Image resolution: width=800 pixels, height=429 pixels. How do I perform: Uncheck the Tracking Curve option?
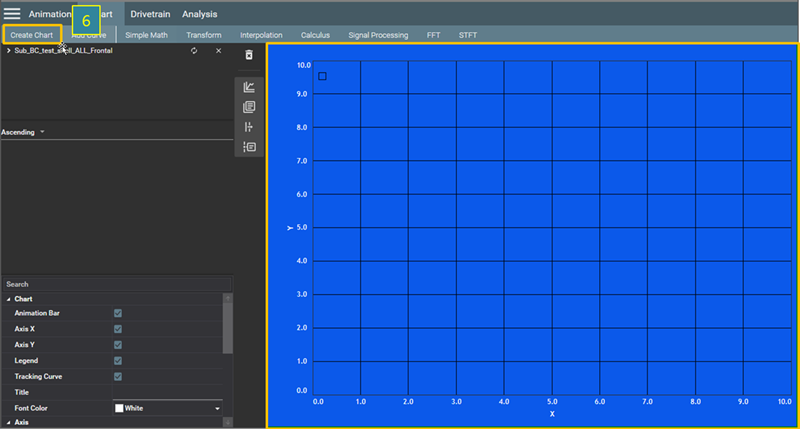coord(118,376)
